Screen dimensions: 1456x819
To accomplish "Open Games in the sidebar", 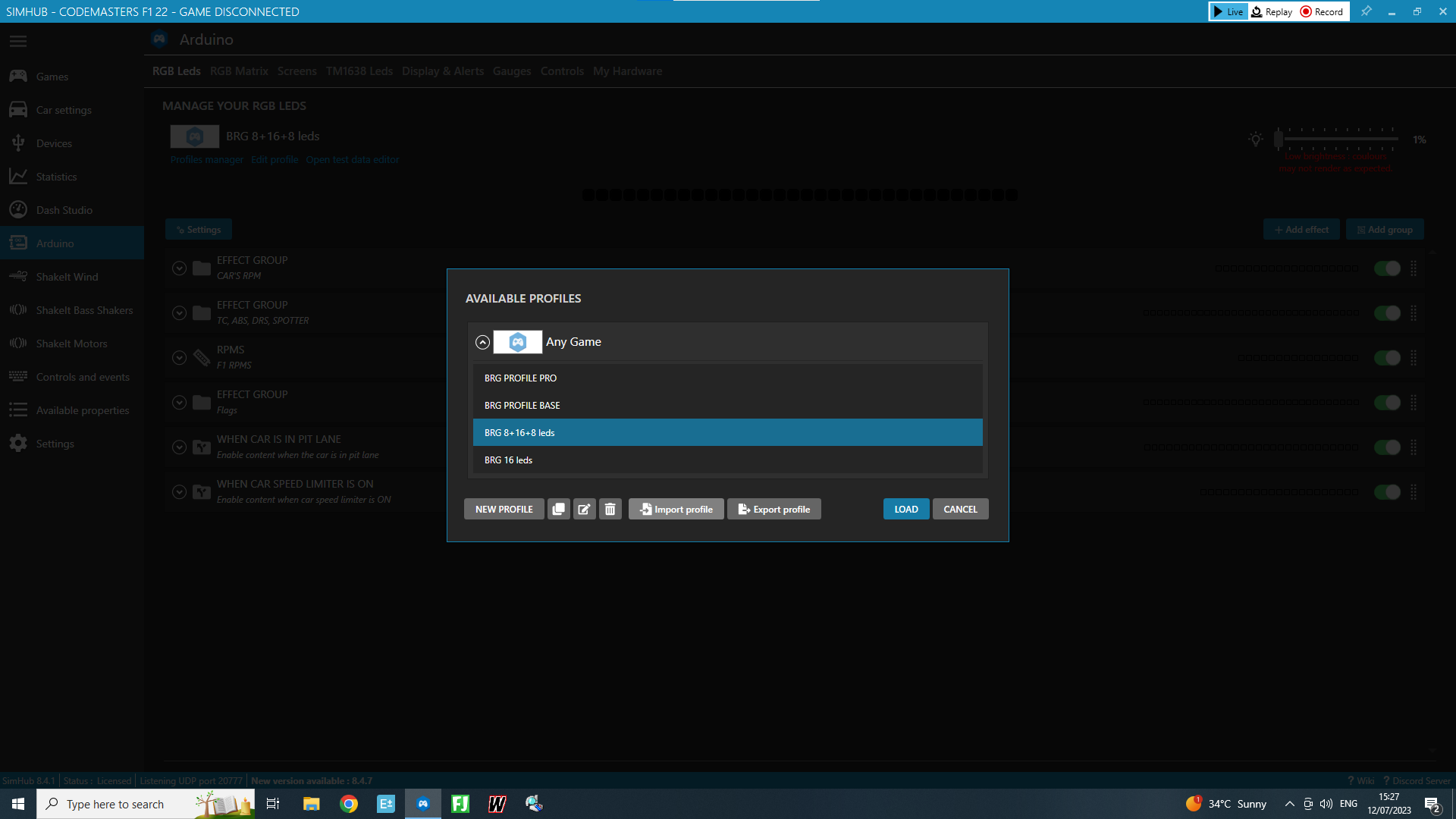I will (72, 77).
